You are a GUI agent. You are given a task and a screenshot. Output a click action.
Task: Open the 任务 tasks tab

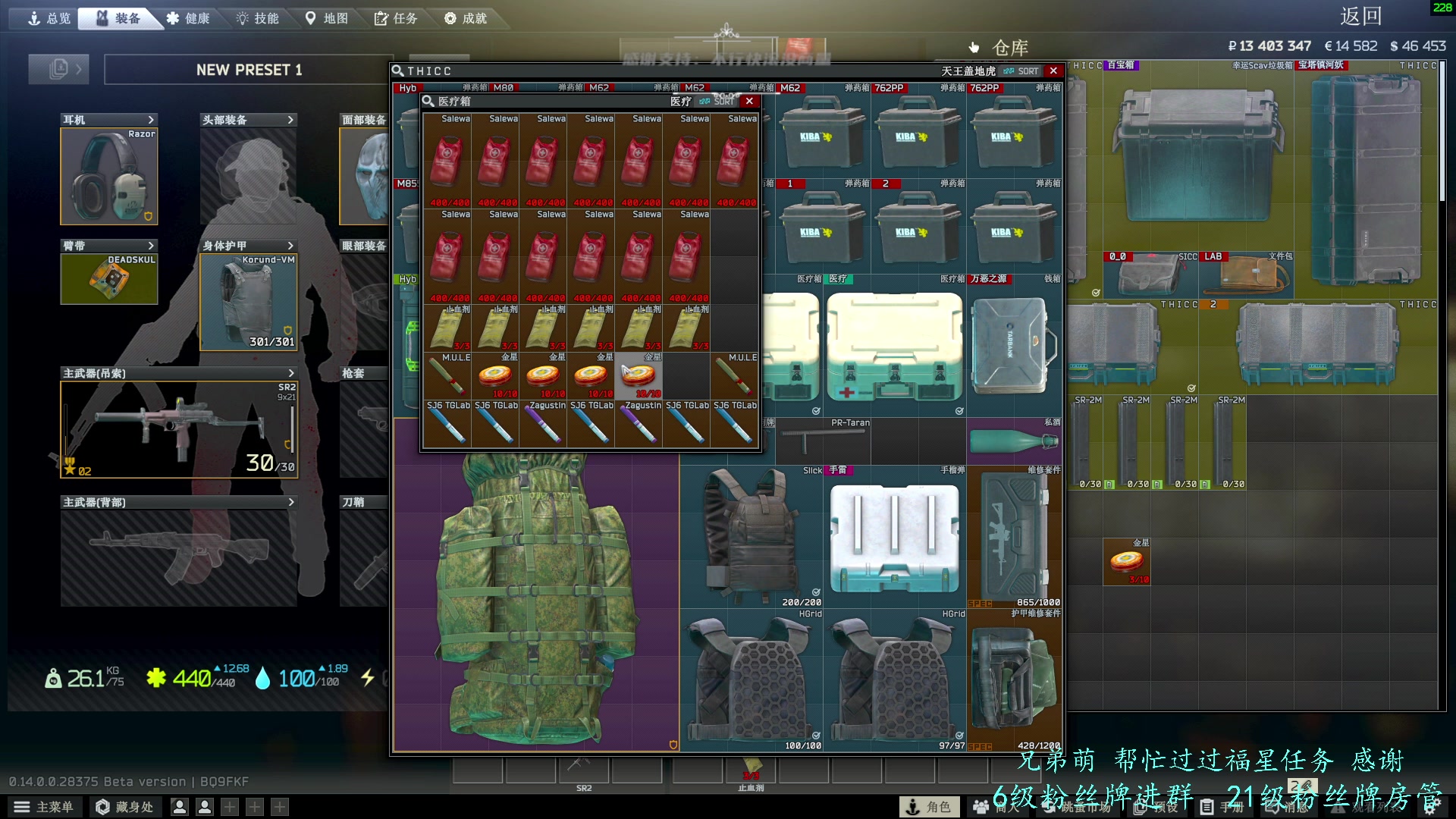point(396,18)
